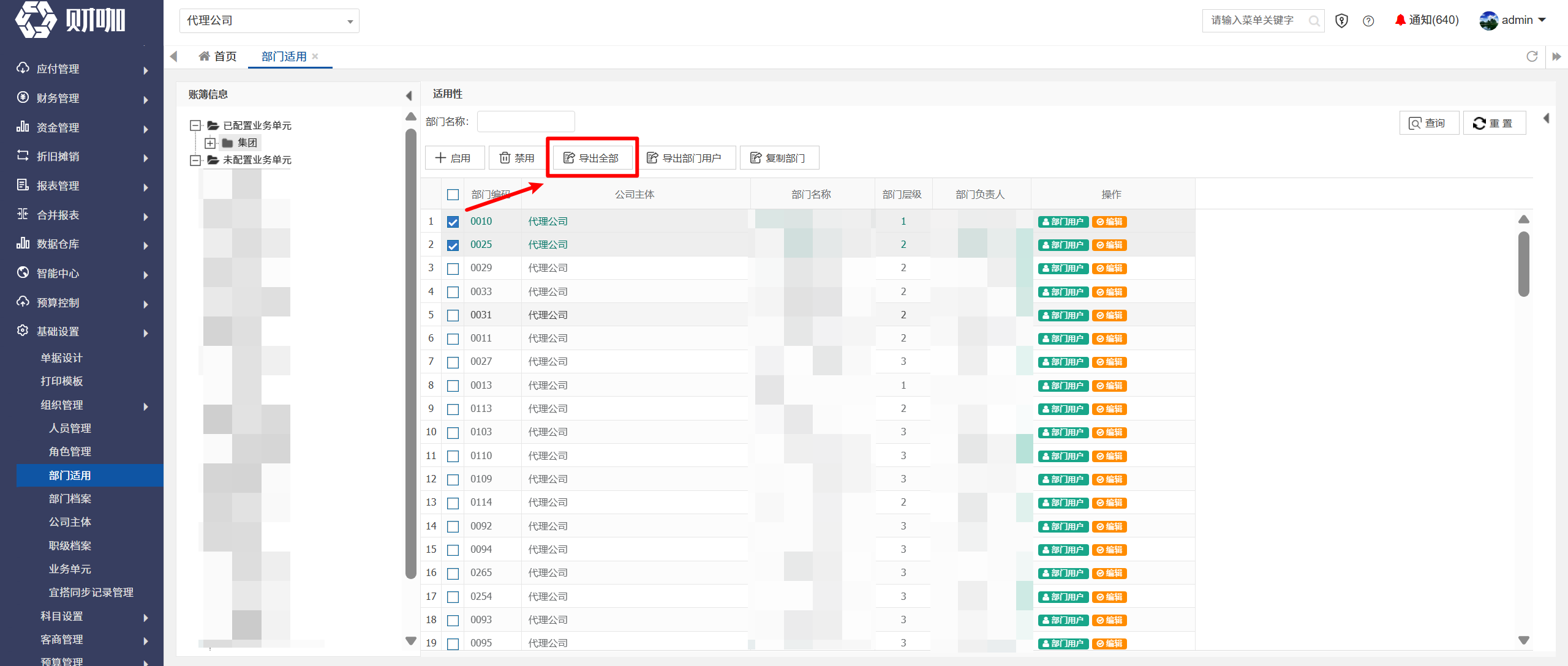Toggle the select-all header checkbox
The width and height of the screenshot is (1568, 666).
click(x=453, y=195)
